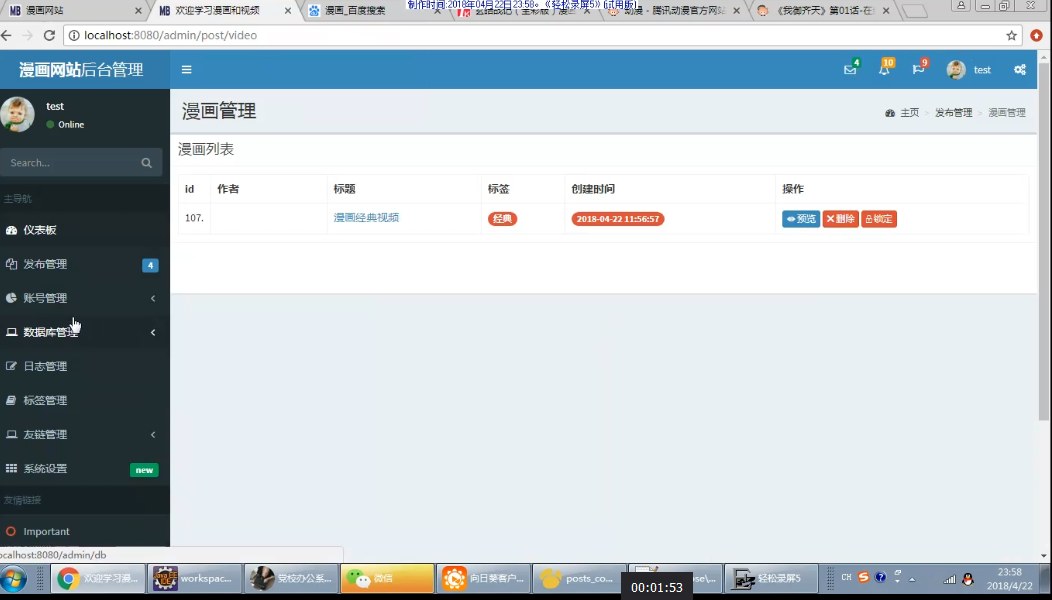This screenshot has width=1052, height=600.
Task: Click the test user avatar in header
Action: click(x=956, y=69)
